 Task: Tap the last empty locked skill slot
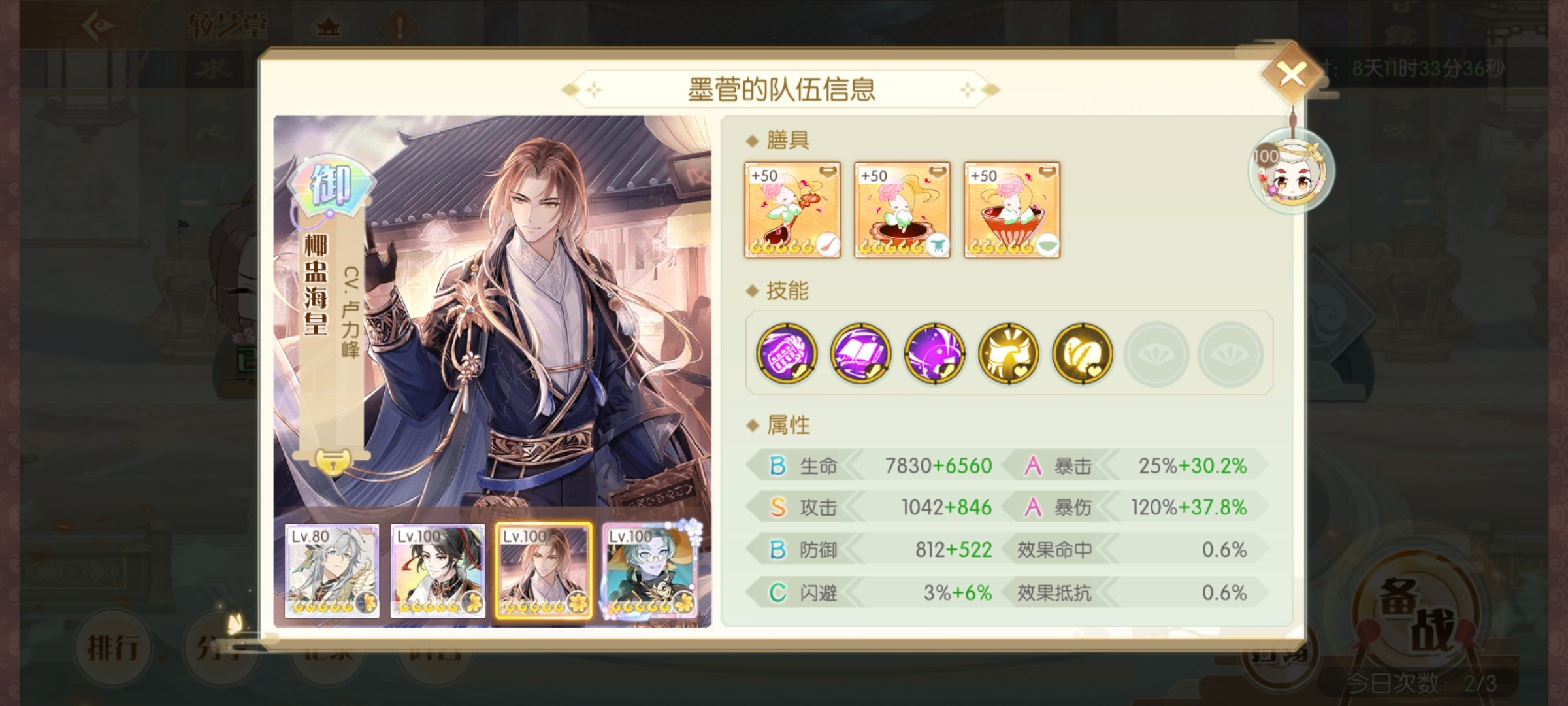point(1230,354)
